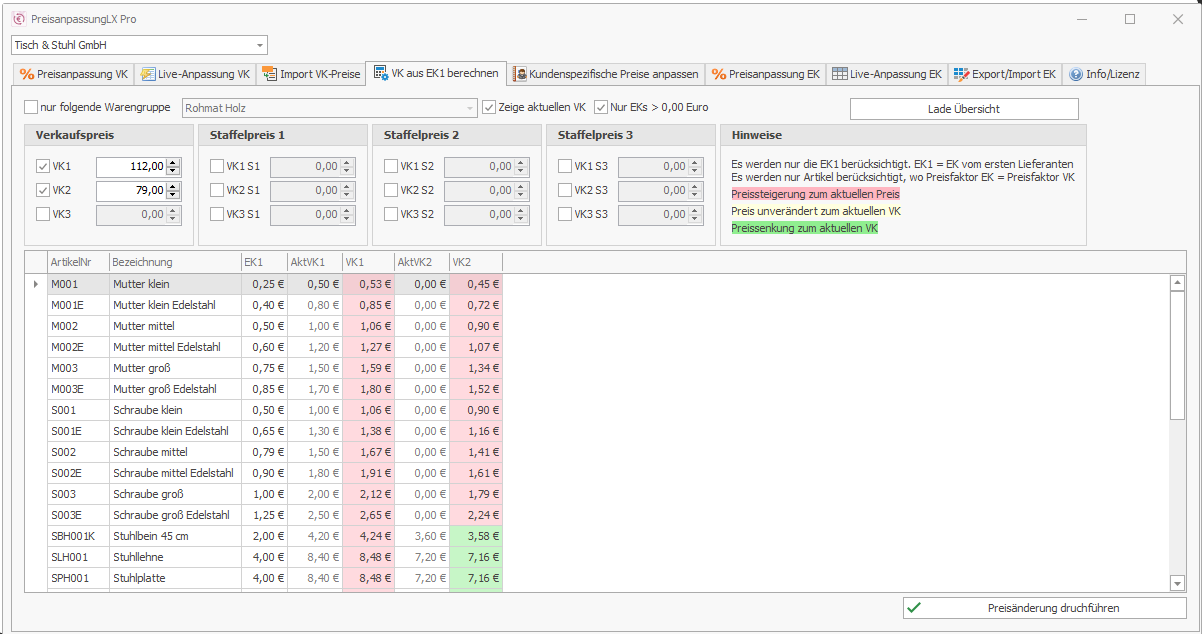Viewport: 1202px width, 634px height.
Task: Click the Lade Übersicht button
Action: pos(964,109)
